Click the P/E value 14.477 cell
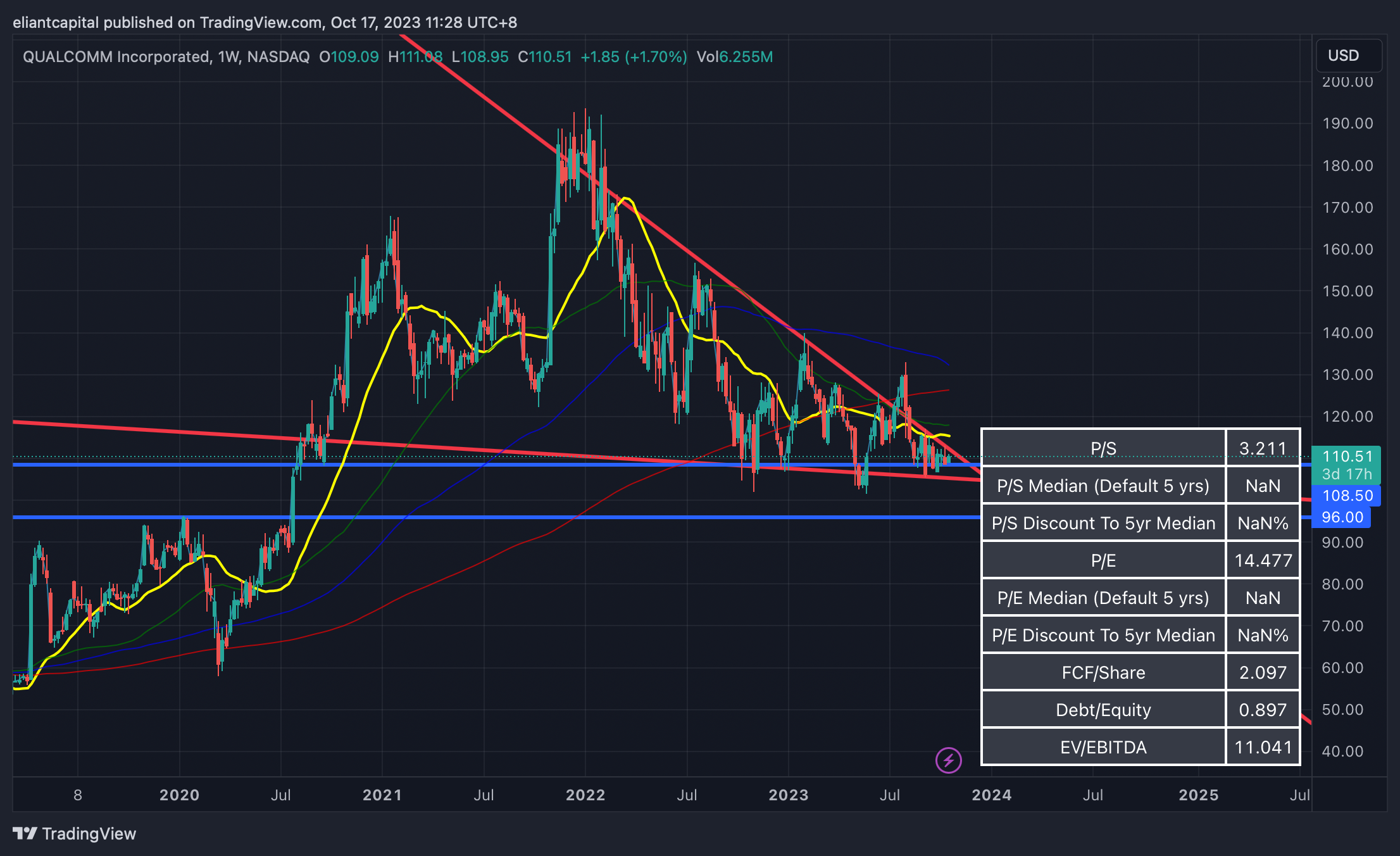 (1263, 560)
